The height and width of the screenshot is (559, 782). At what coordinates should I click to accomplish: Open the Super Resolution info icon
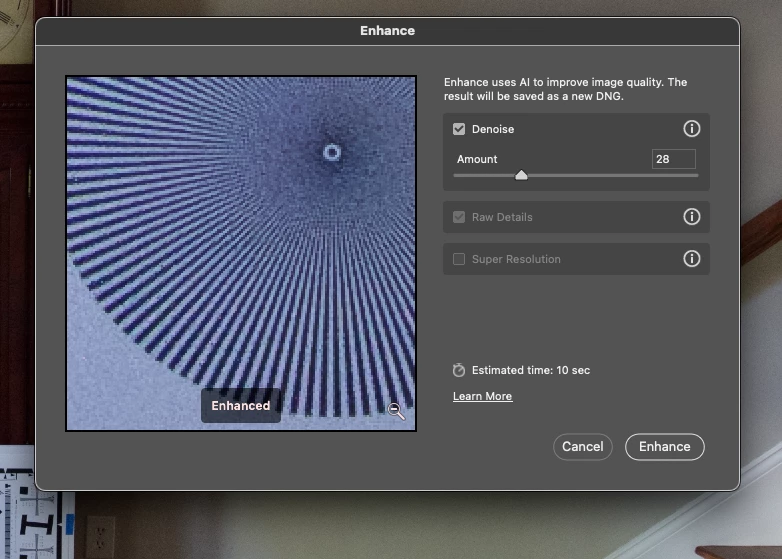tap(691, 258)
